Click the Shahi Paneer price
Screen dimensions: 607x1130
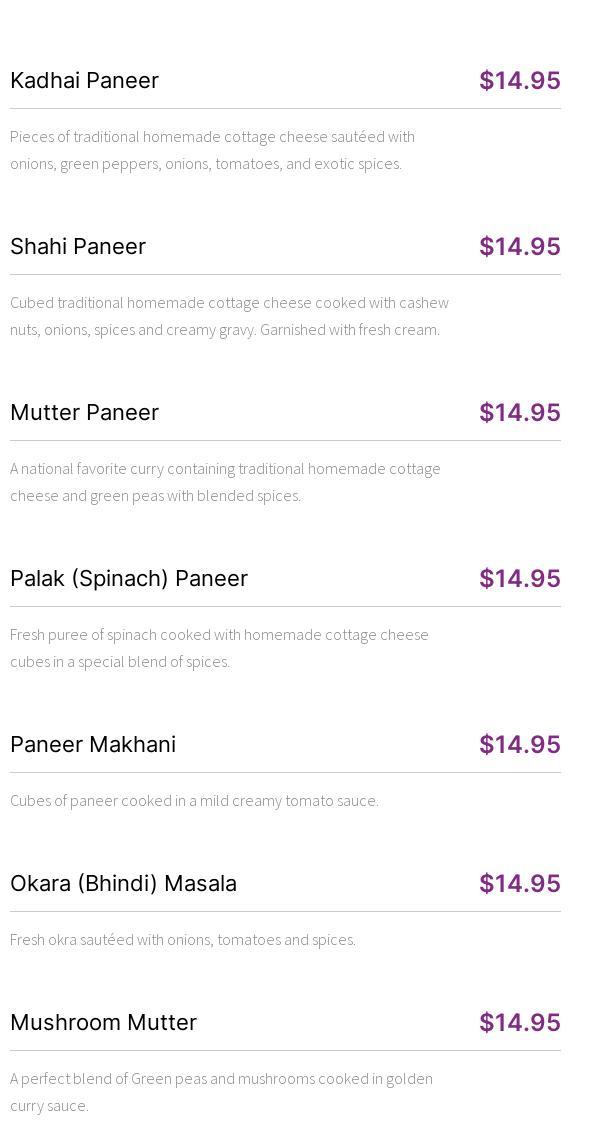[519, 246]
